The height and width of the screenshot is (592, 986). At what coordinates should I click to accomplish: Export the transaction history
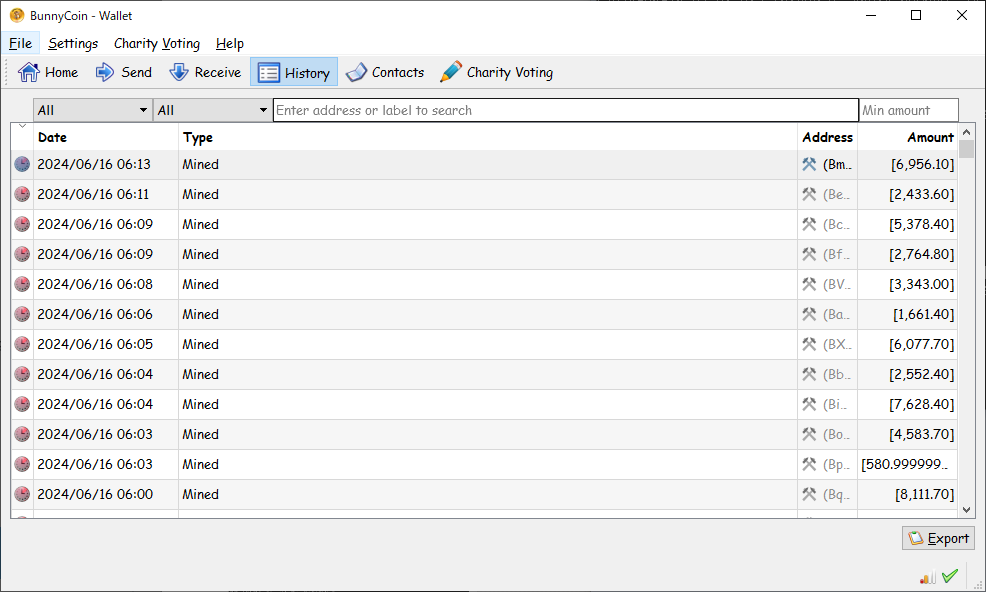pos(938,539)
